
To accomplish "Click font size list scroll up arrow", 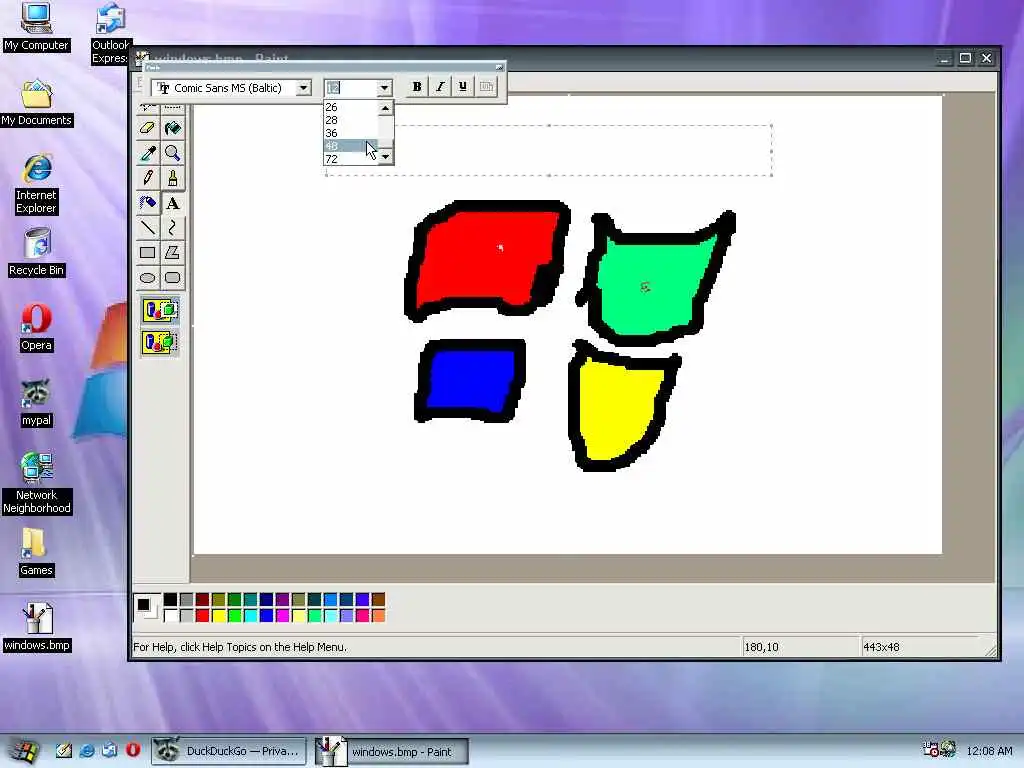I will pos(385,108).
